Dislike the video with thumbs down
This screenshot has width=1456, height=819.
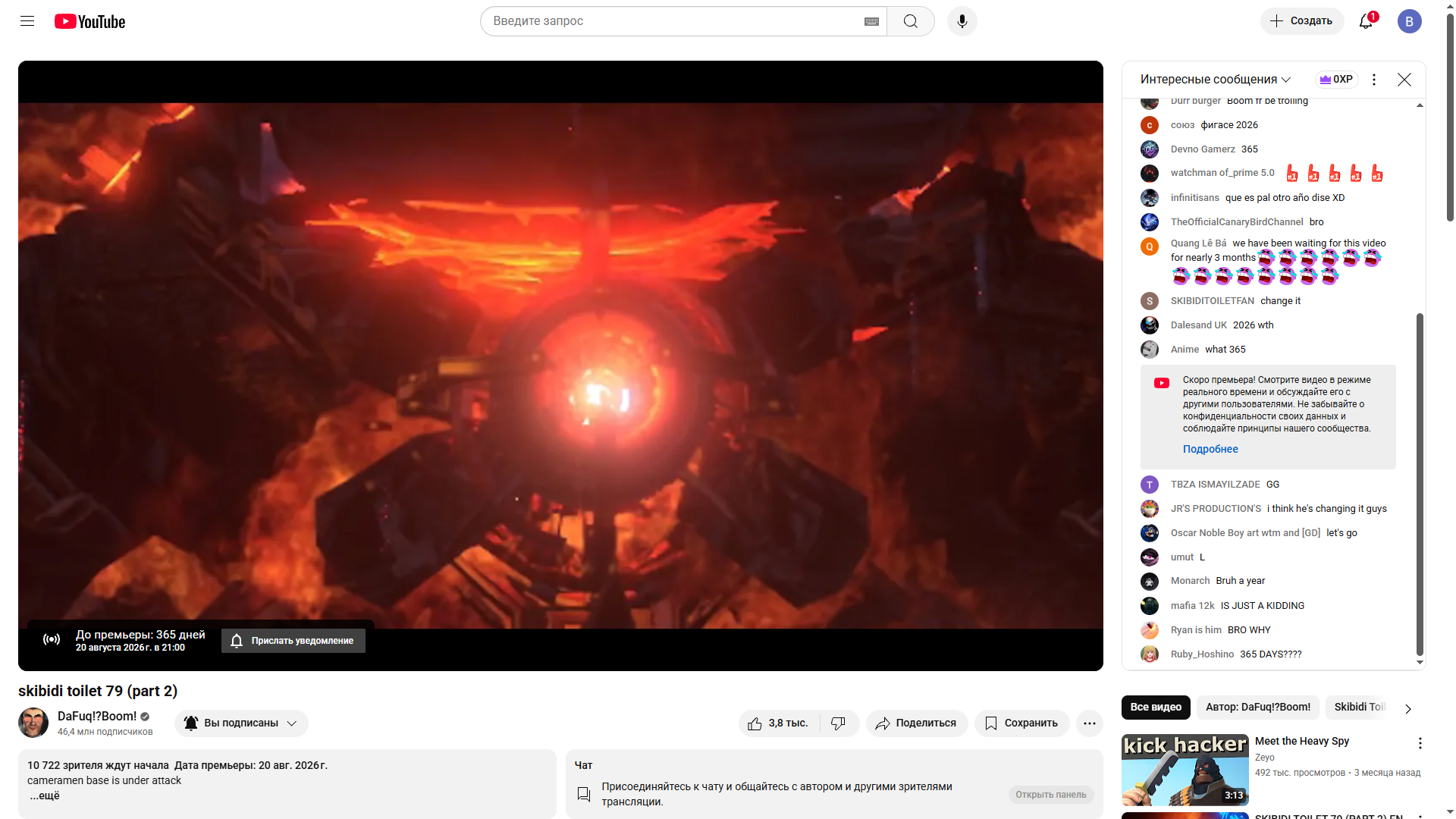click(838, 723)
